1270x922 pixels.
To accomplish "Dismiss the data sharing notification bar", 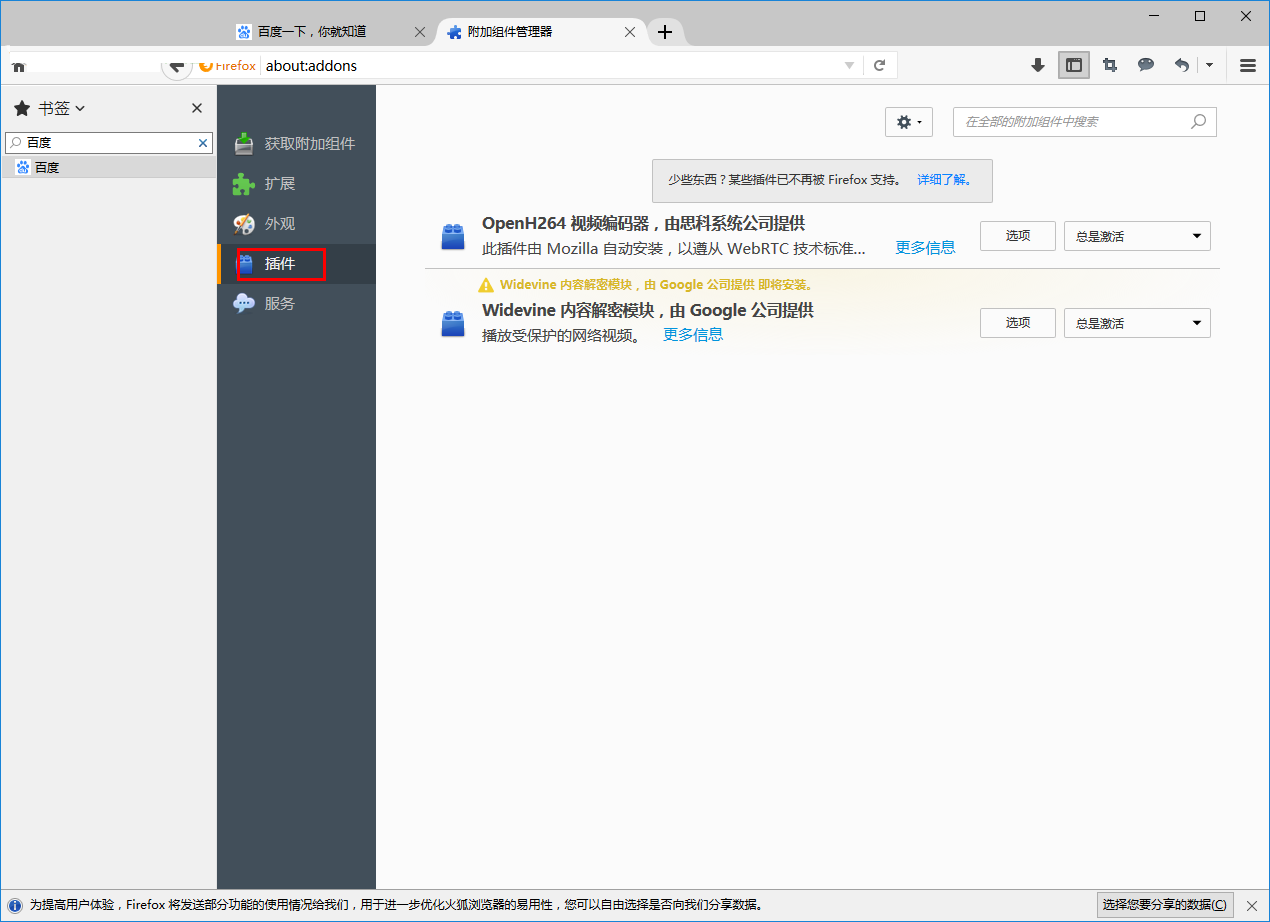I will 1251,905.
